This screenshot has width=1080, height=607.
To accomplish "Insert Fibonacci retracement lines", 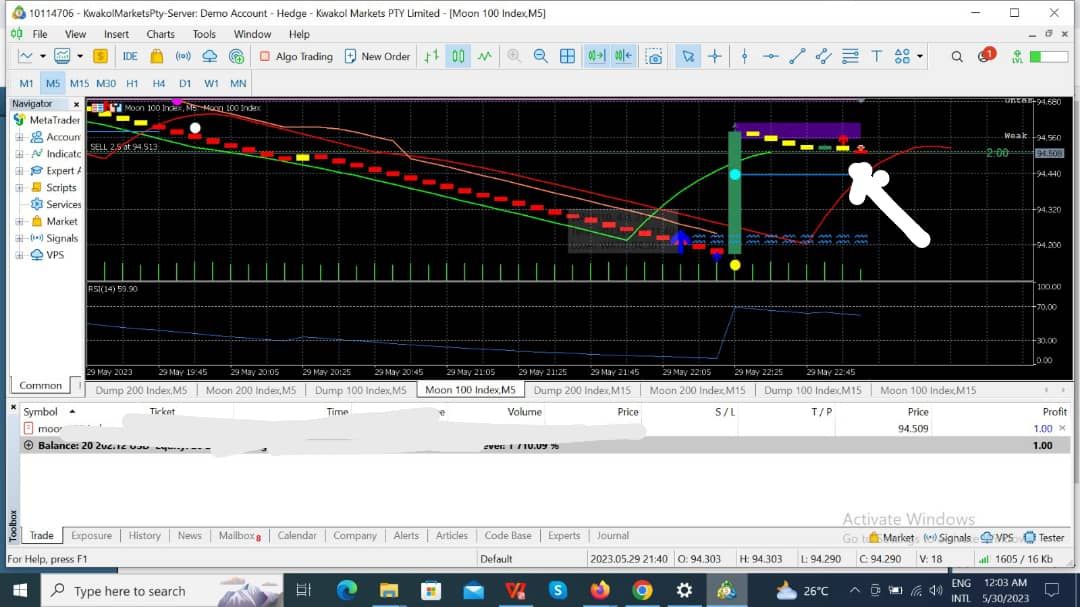I will pos(850,56).
